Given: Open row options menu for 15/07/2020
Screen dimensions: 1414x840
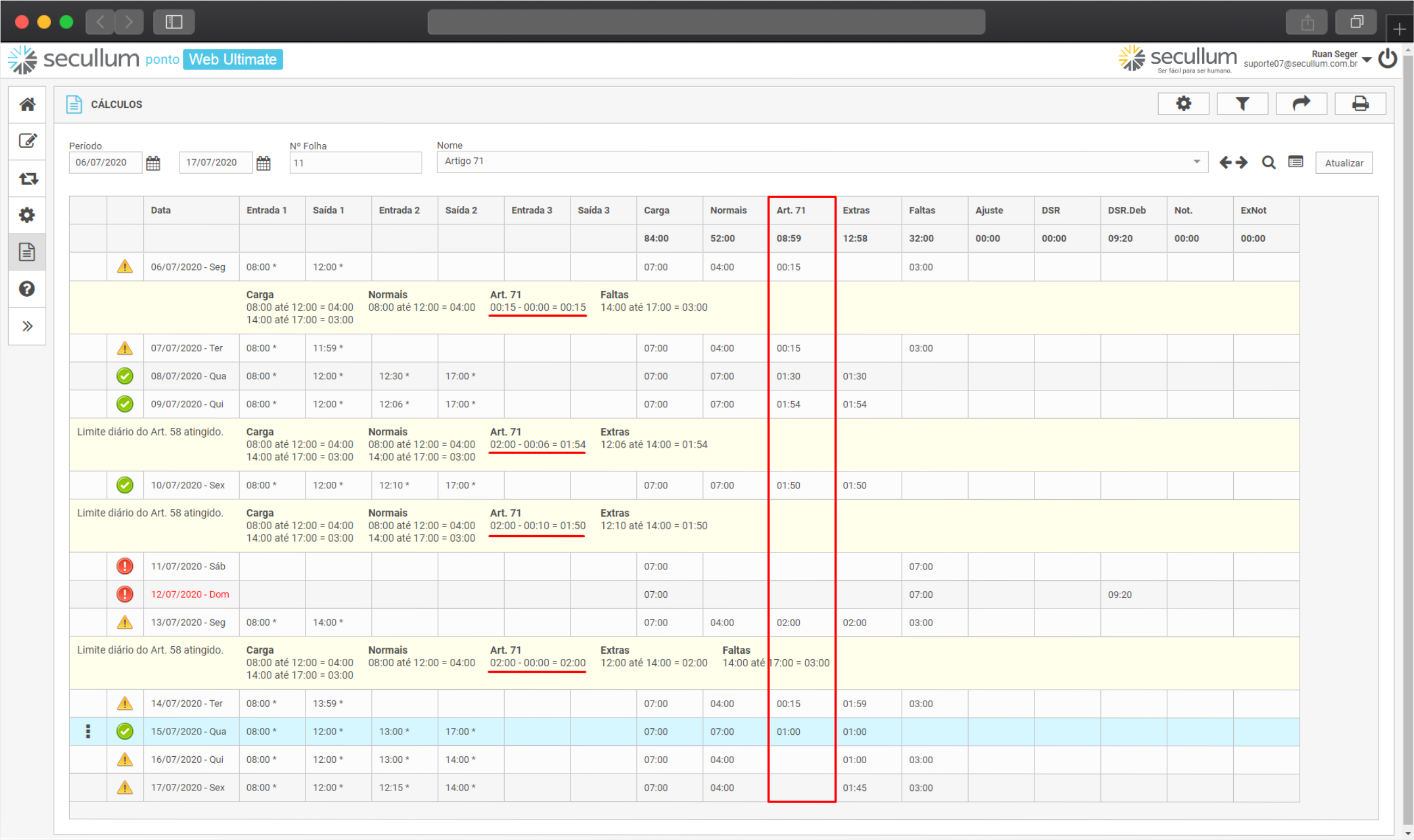Looking at the screenshot, I should coord(88,731).
